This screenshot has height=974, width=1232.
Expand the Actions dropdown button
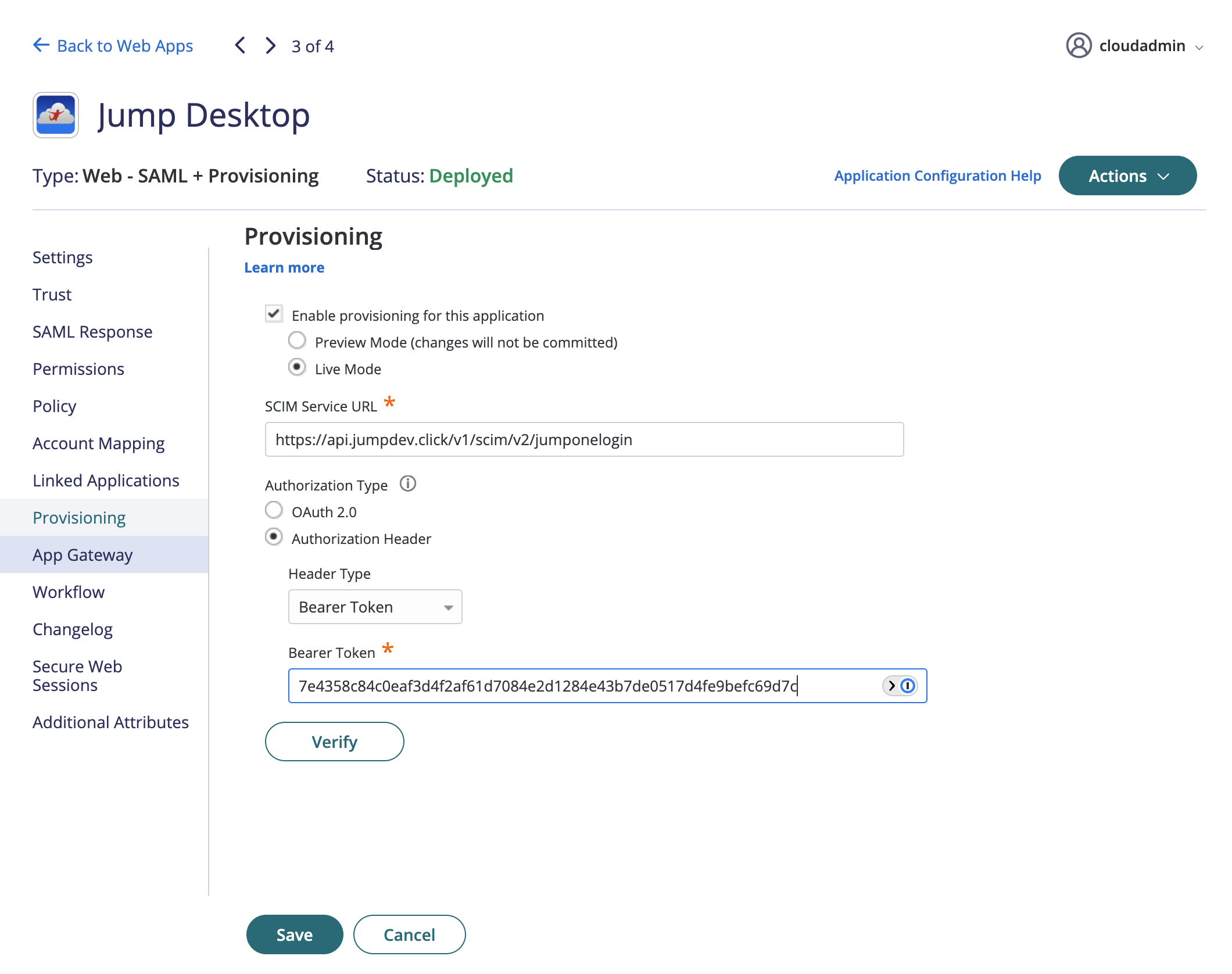click(x=1127, y=176)
